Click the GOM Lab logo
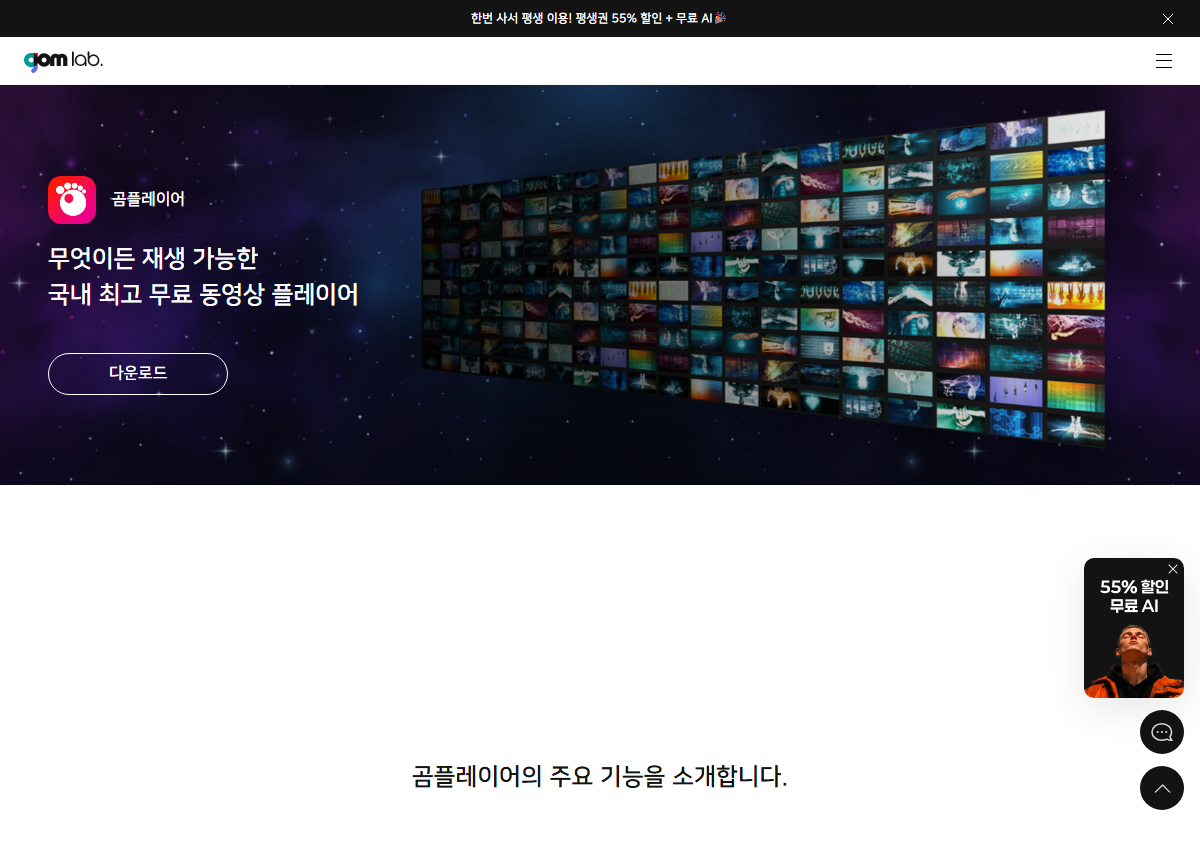 click(63, 61)
